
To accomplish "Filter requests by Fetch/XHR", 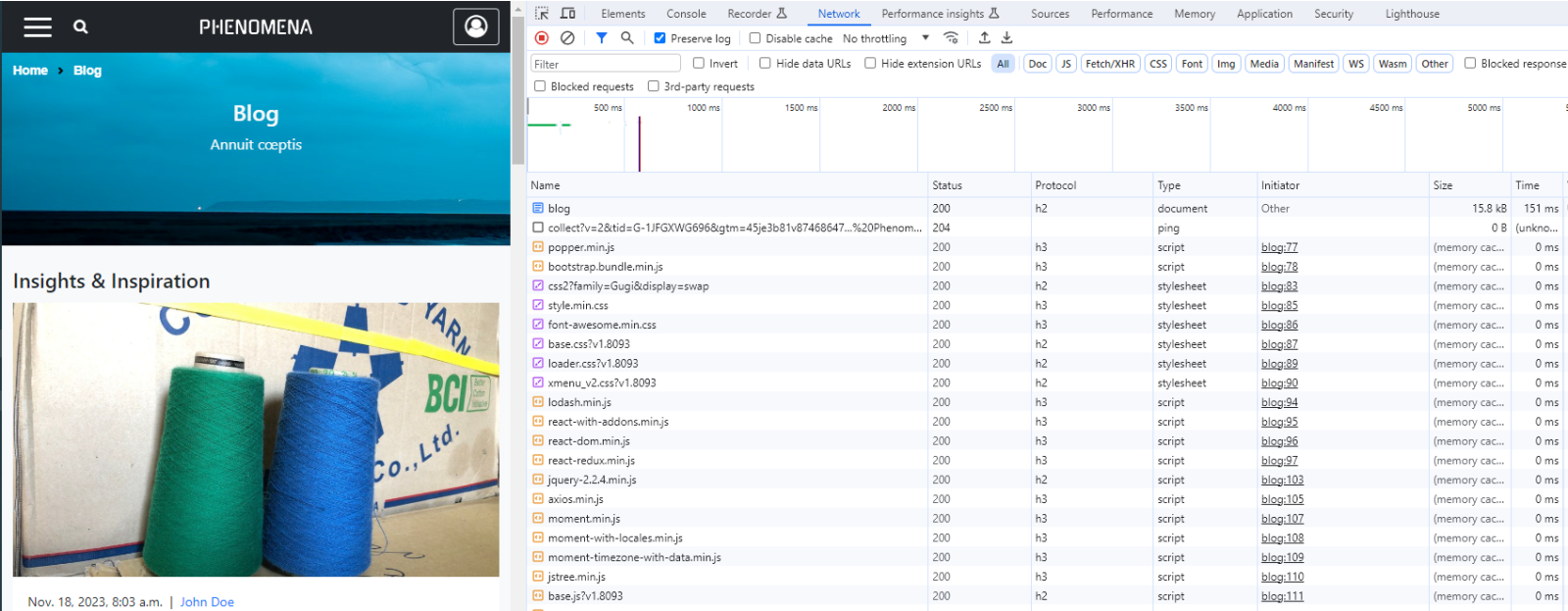I will (x=1109, y=64).
